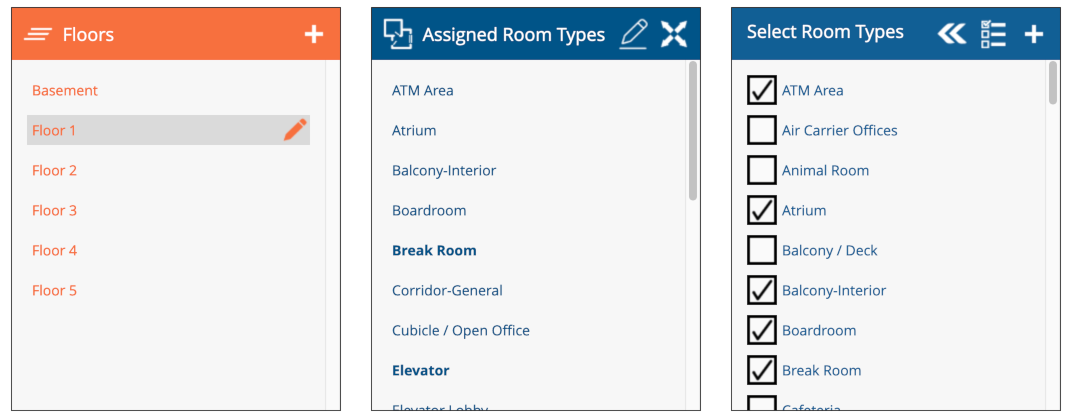Click the Floors list lines icon

(38, 34)
